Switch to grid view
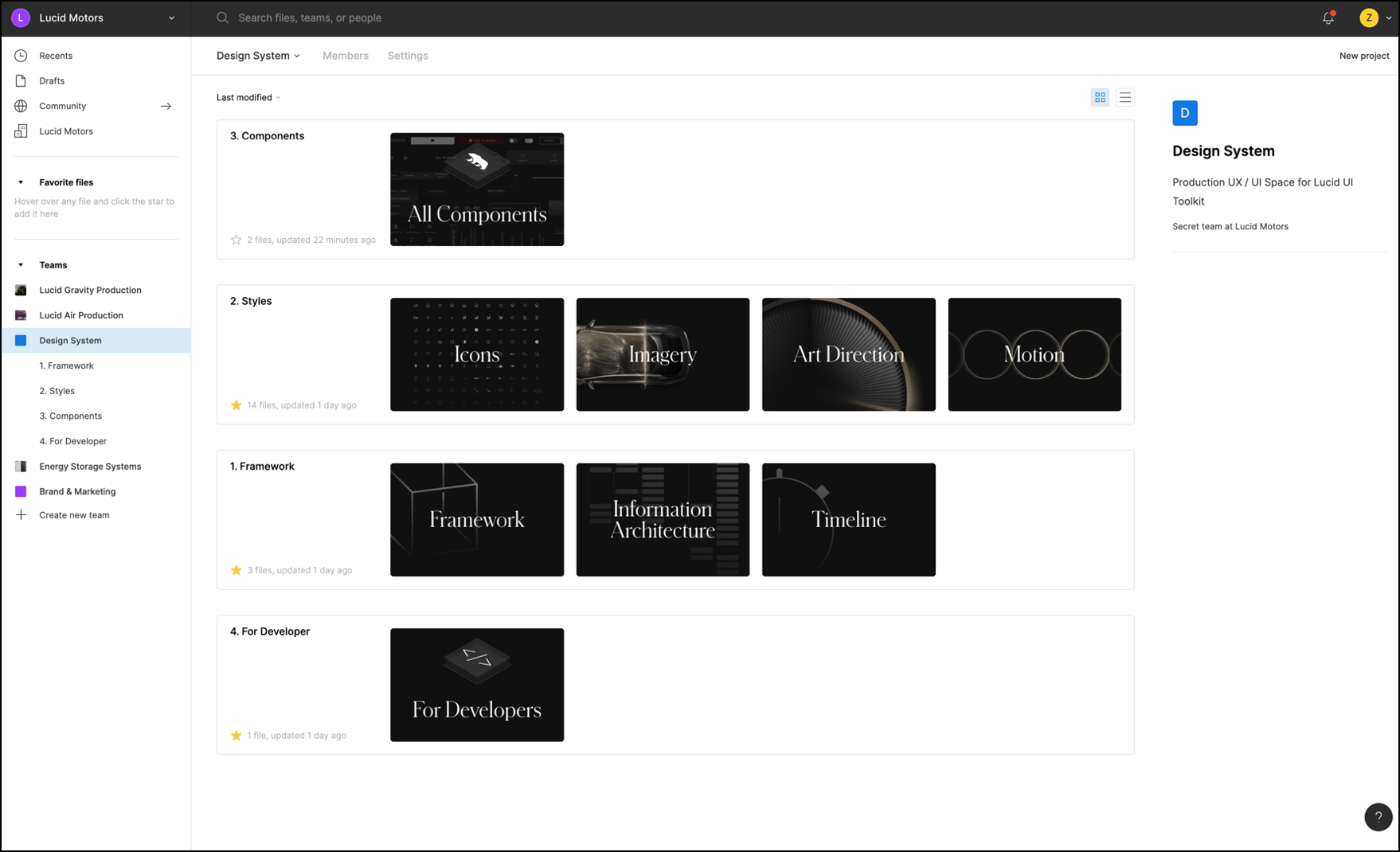Screen dimensions: 1400x852 coord(1100,97)
